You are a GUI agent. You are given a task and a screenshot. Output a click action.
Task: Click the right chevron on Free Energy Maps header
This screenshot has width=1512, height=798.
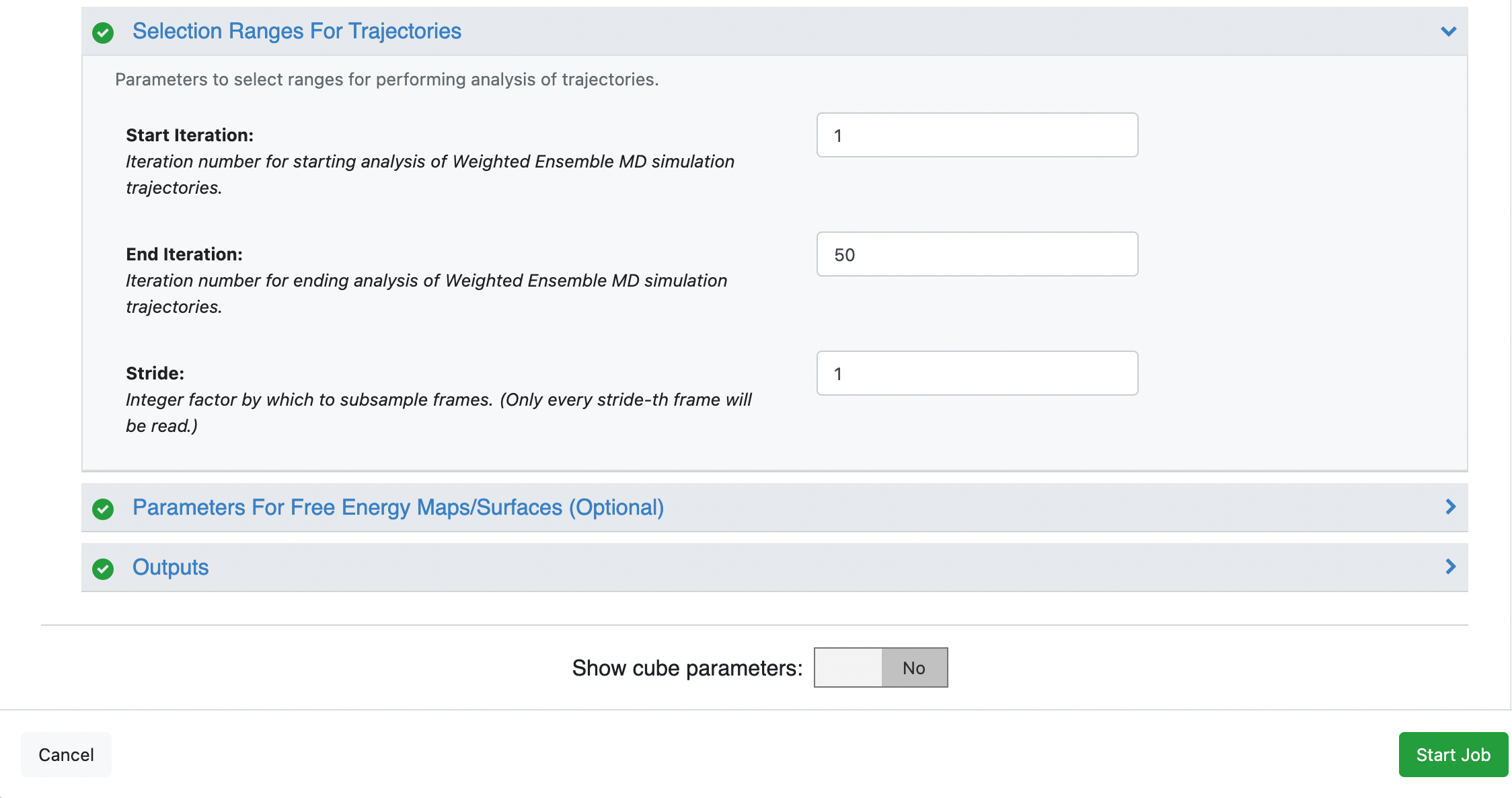[1451, 507]
